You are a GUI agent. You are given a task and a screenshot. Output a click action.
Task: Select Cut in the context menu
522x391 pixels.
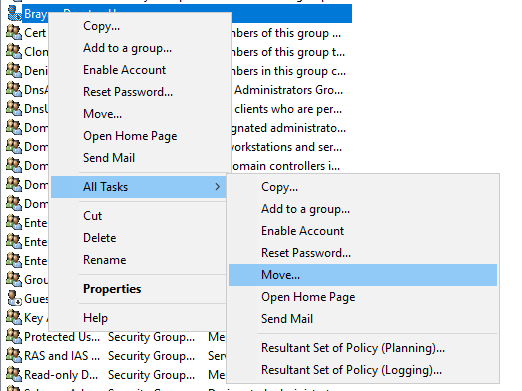[x=92, y=216]
